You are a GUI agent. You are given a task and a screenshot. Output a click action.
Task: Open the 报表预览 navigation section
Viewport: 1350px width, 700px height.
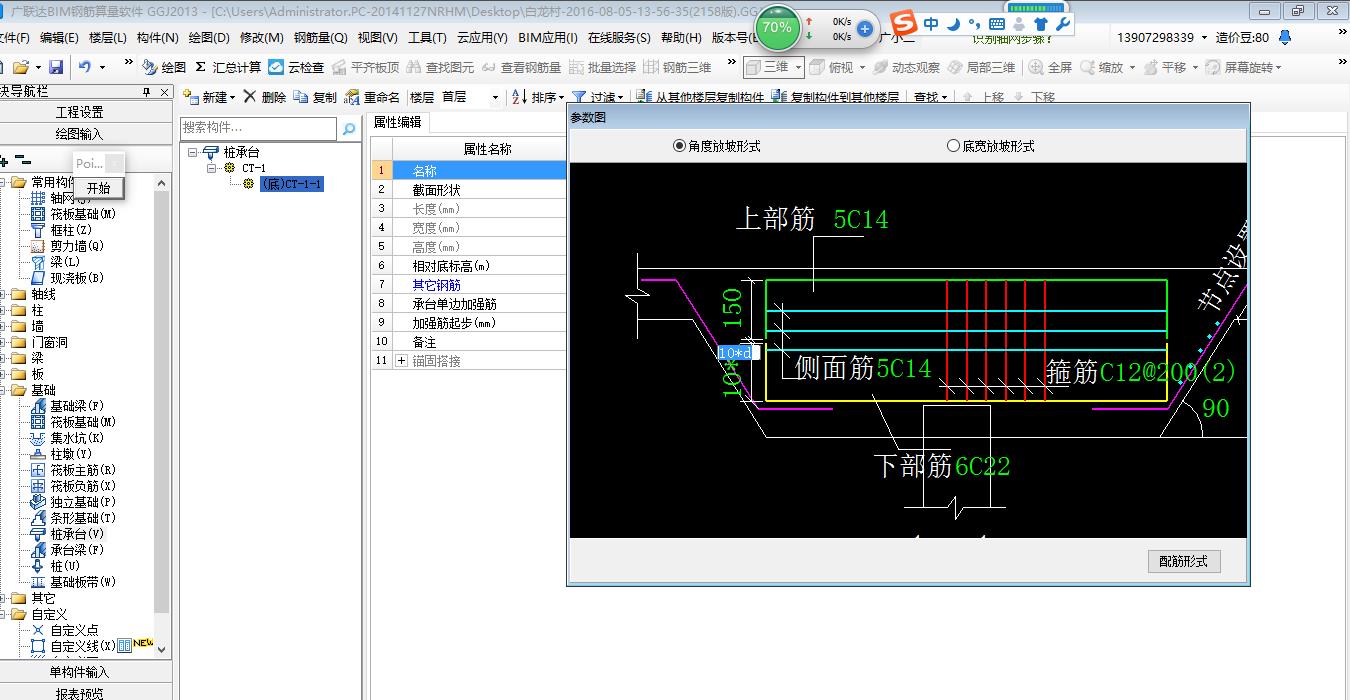pyautogui.click(x=80, y=693)
